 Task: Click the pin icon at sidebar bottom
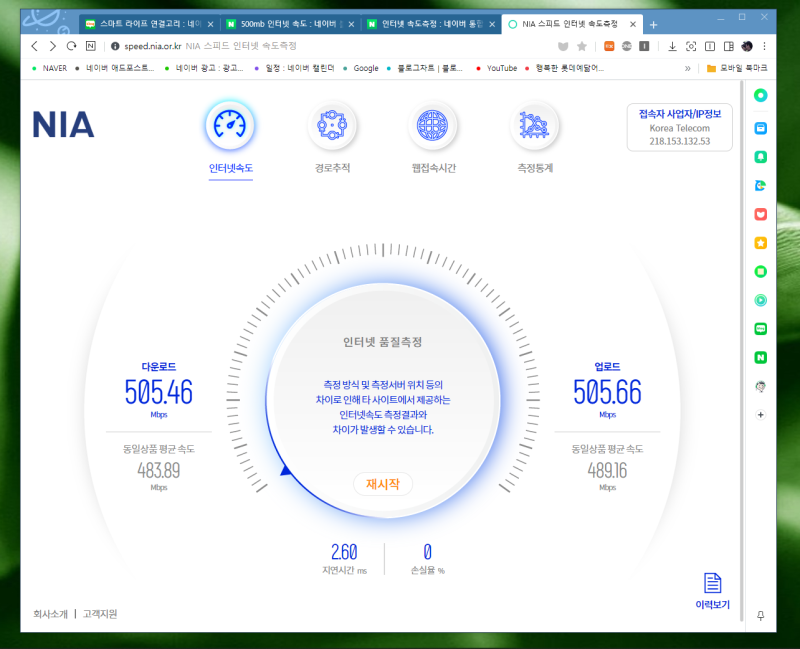click(x=760, y=615)
